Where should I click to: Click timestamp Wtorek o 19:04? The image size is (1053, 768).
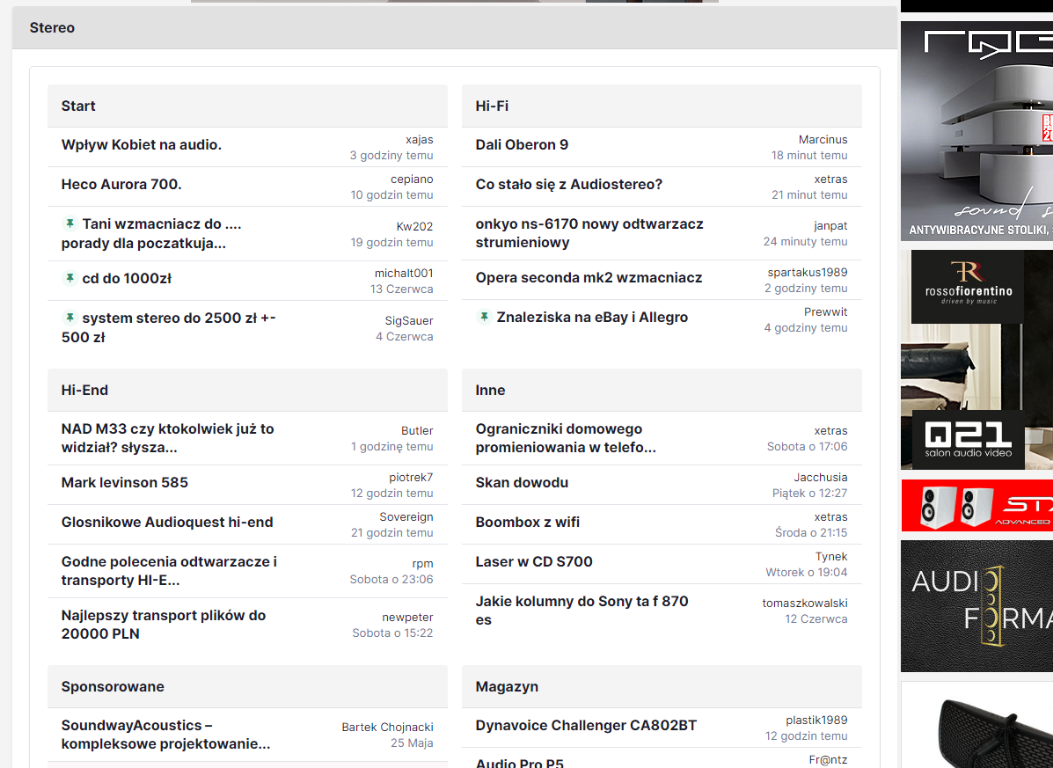807,572
